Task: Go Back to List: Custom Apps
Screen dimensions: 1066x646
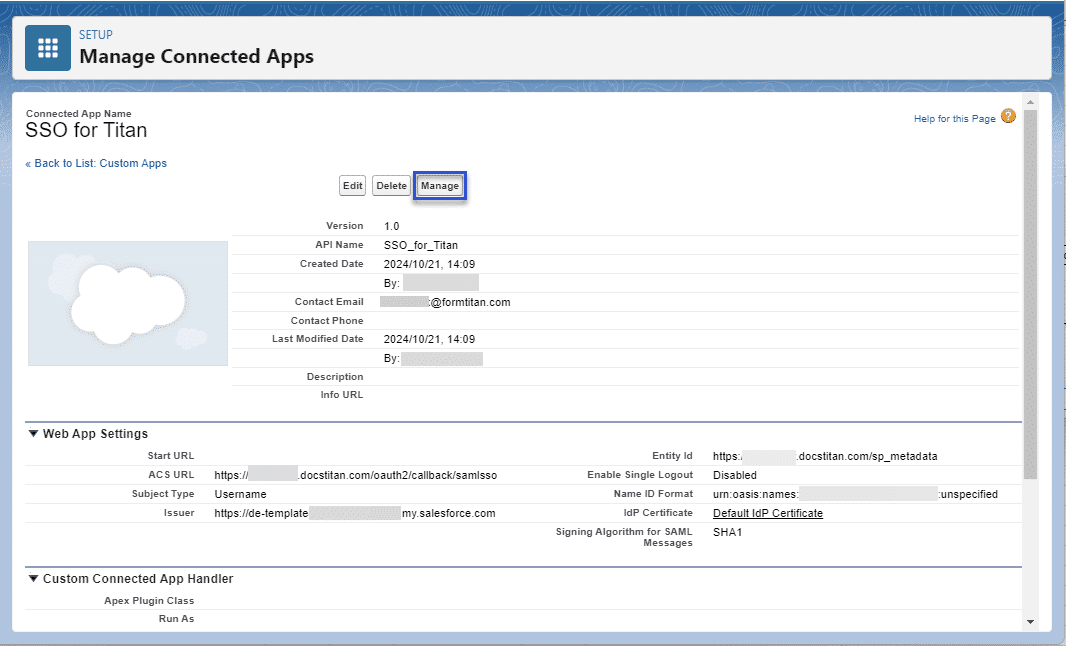Action: [96, 162]
